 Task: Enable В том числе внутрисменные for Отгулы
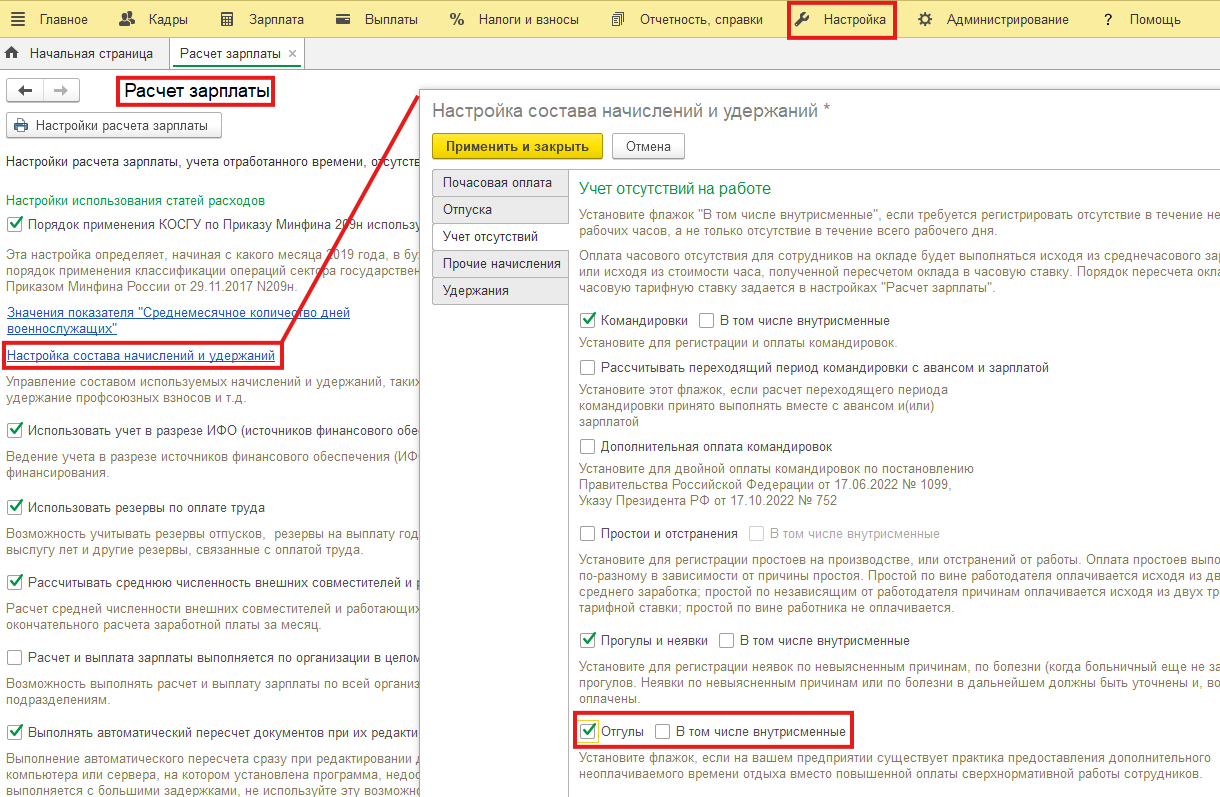pos(663,732)
